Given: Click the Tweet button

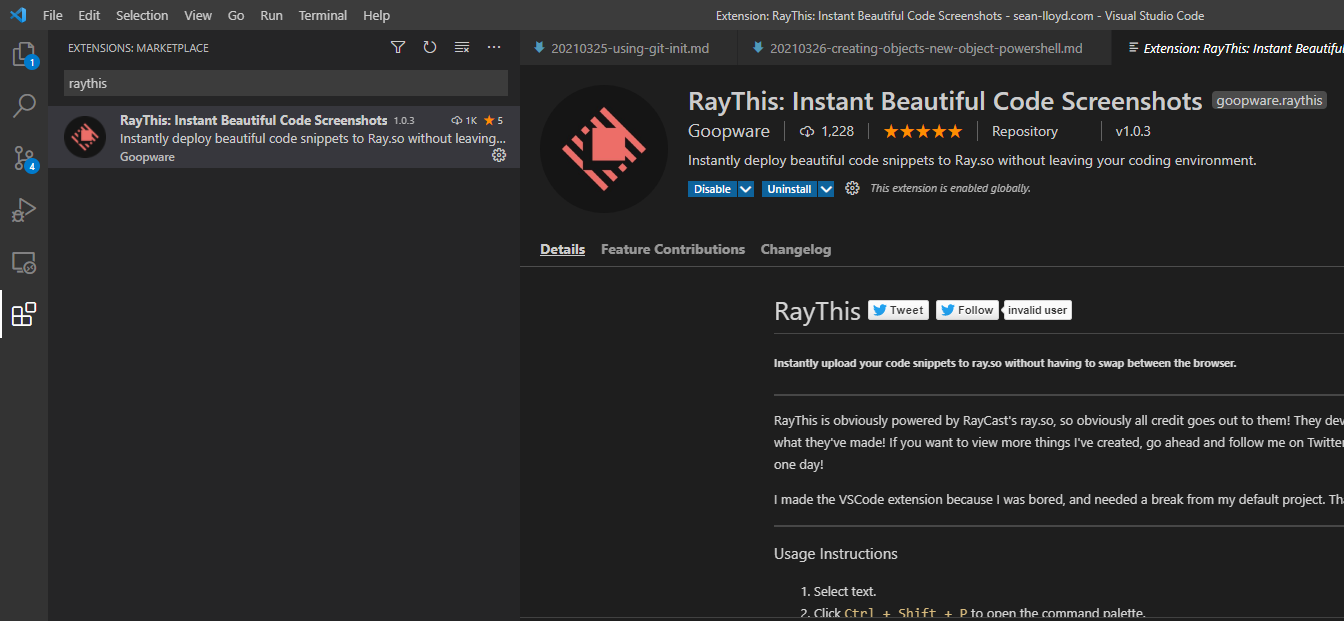Looking at the screenshot, I should 897,309.
